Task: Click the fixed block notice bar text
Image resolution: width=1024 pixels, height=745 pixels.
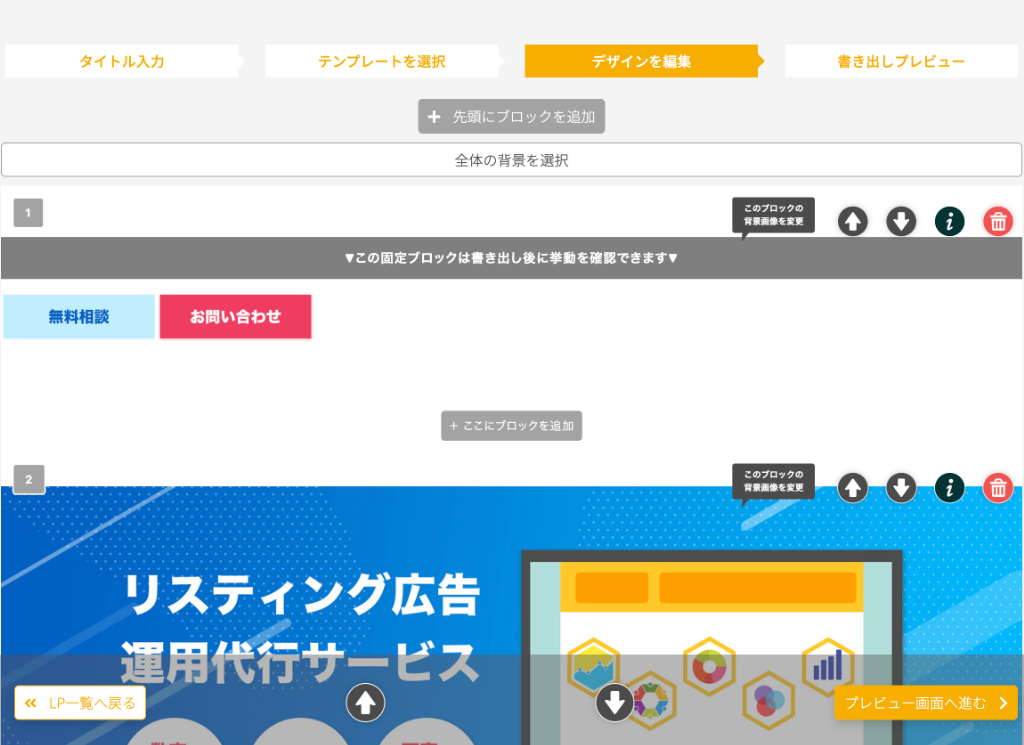Action: coord(511,258)
